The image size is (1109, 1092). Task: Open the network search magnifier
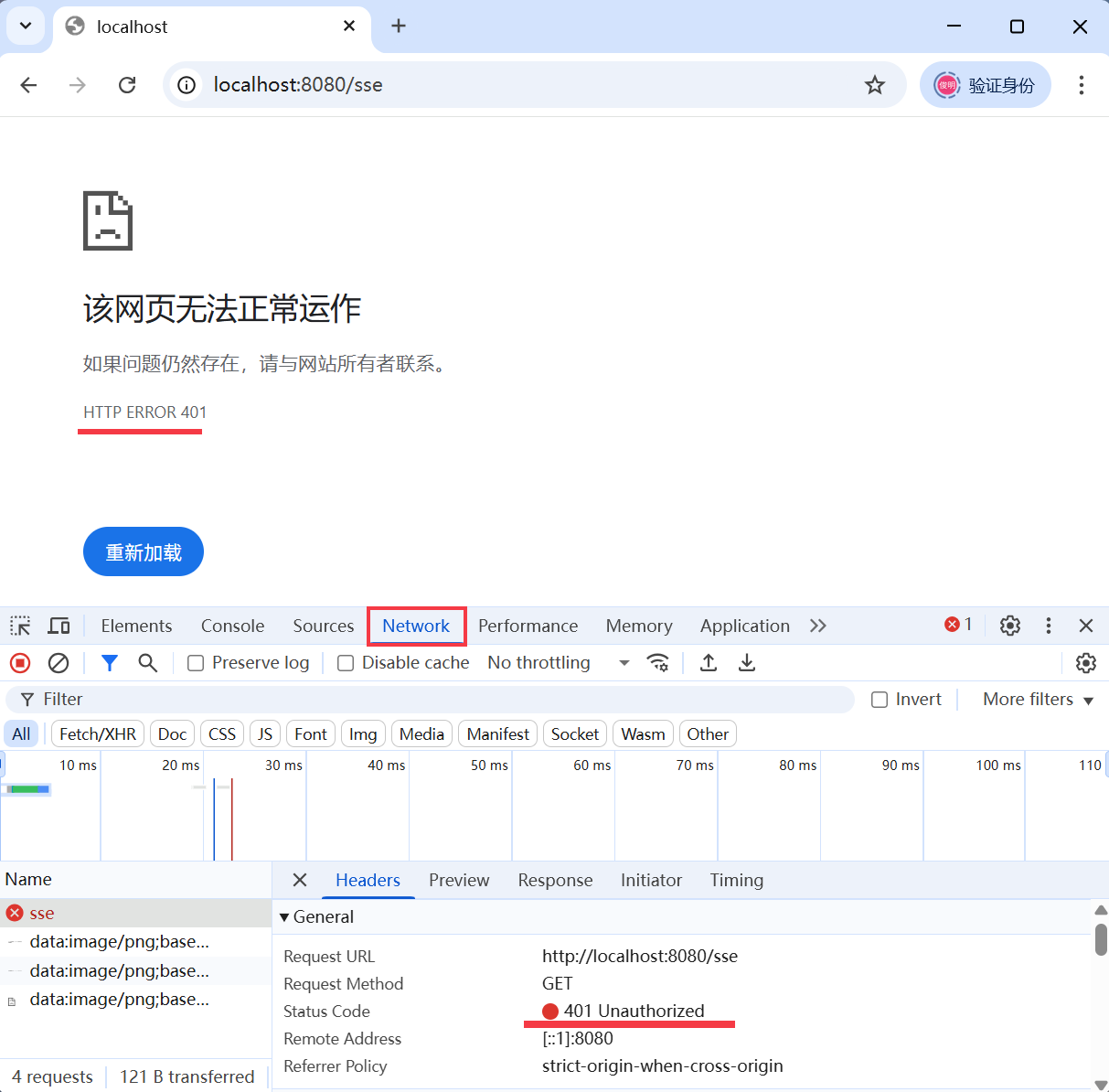pos(147,663)
